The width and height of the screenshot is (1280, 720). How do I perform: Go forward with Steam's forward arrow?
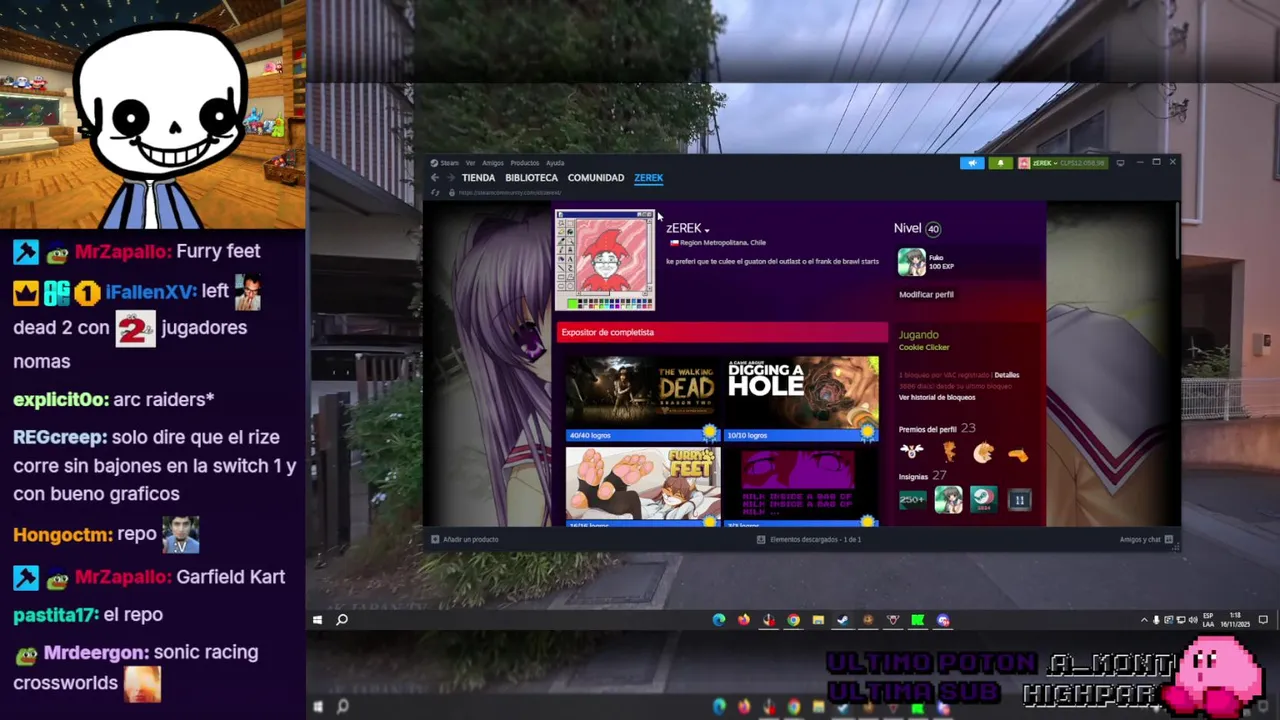pyautogui.click(x=450, y=178)
